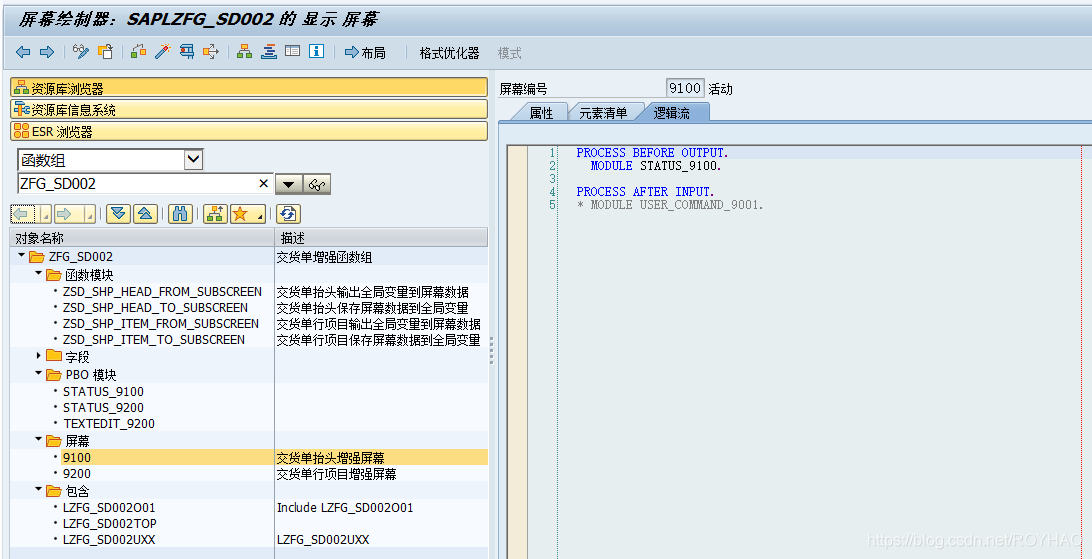Image resolution: width=1092 pixels, height=559 pixels.
Task: Collapse all nodes with the double-up icon
Action: pyautogui.click(x=145, y=214)
